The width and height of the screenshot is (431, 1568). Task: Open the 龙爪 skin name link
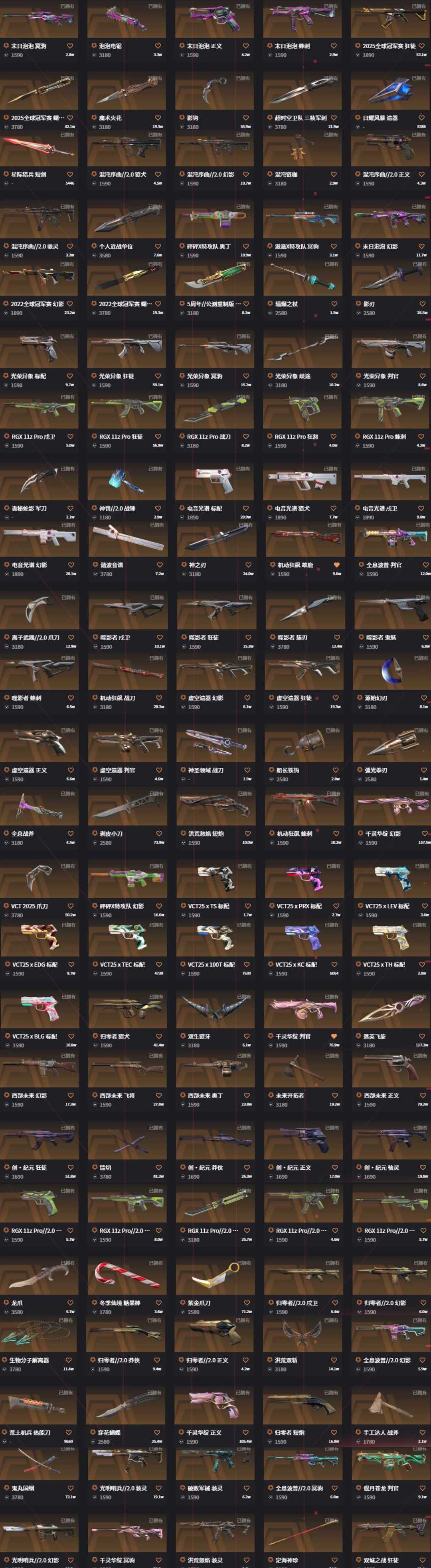(18, 1302)
